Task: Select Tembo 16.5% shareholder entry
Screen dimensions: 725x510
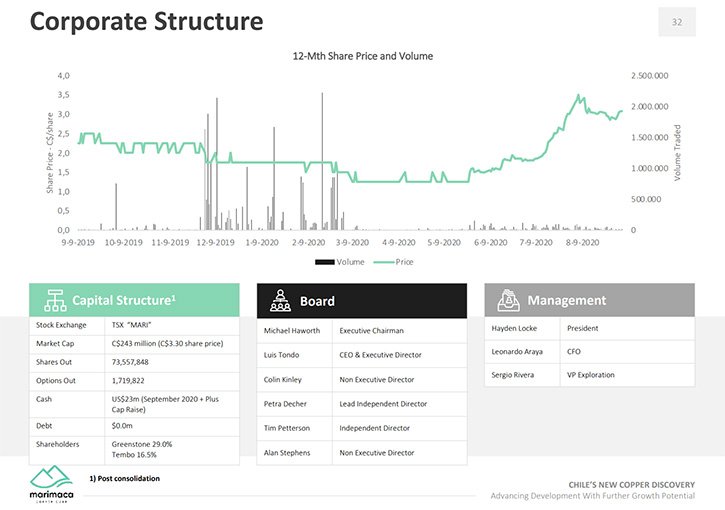Action: coord(134,455)
